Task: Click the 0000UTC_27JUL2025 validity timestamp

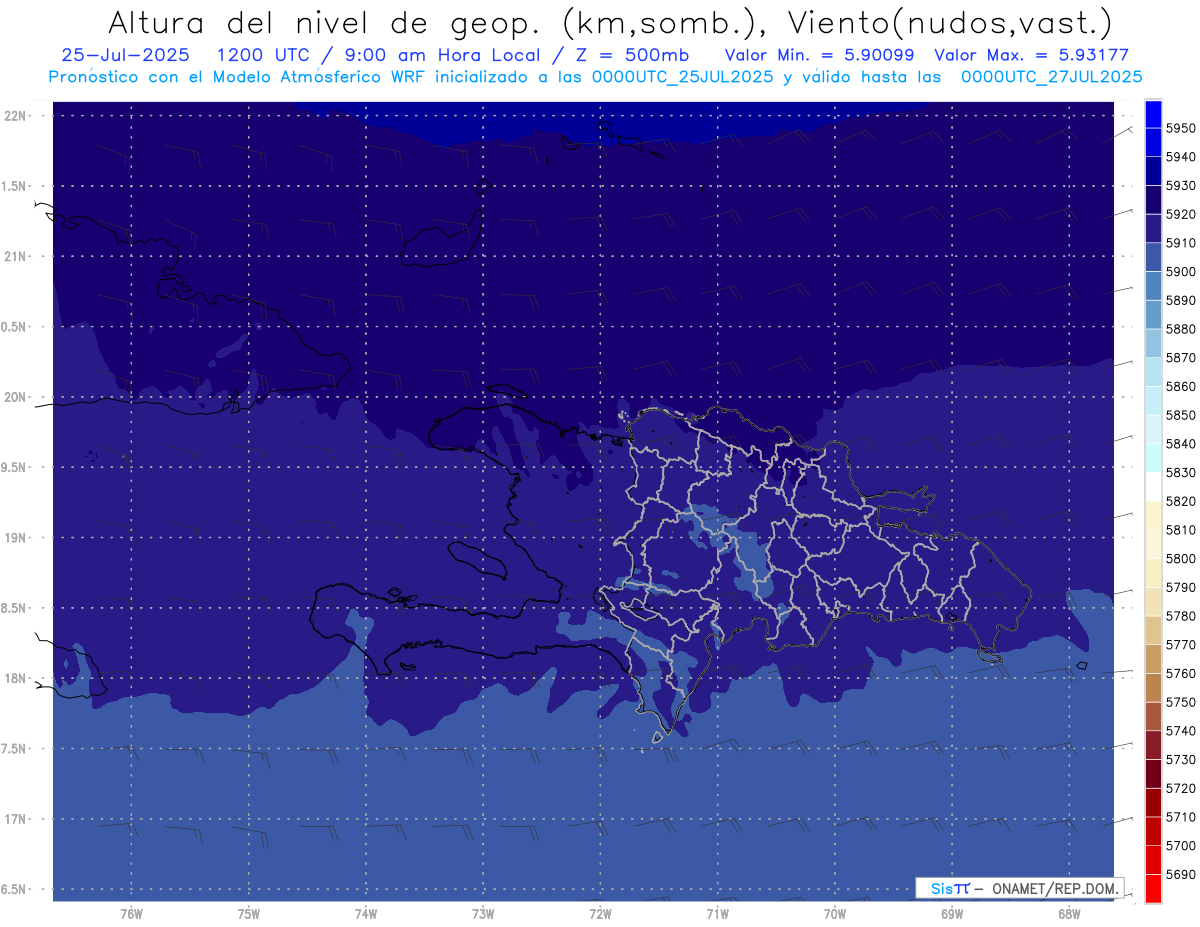Action: click(x=1051, y=76)
